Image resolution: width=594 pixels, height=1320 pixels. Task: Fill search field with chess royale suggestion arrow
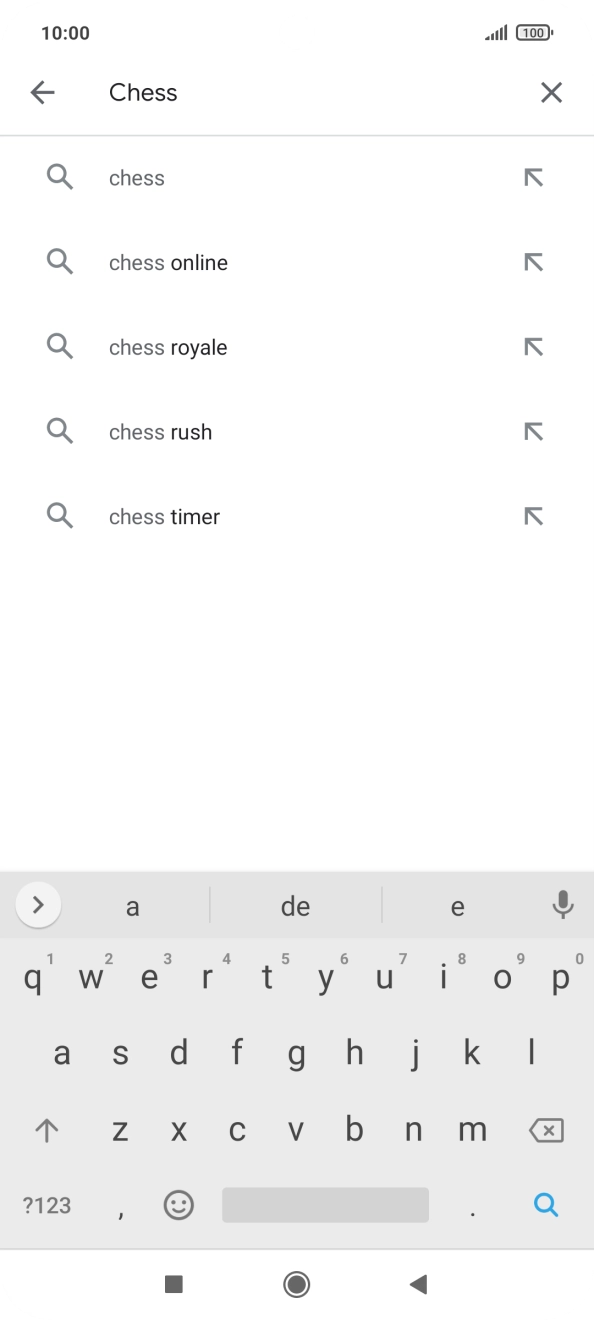pyautogui.click(x=534, y=346)
